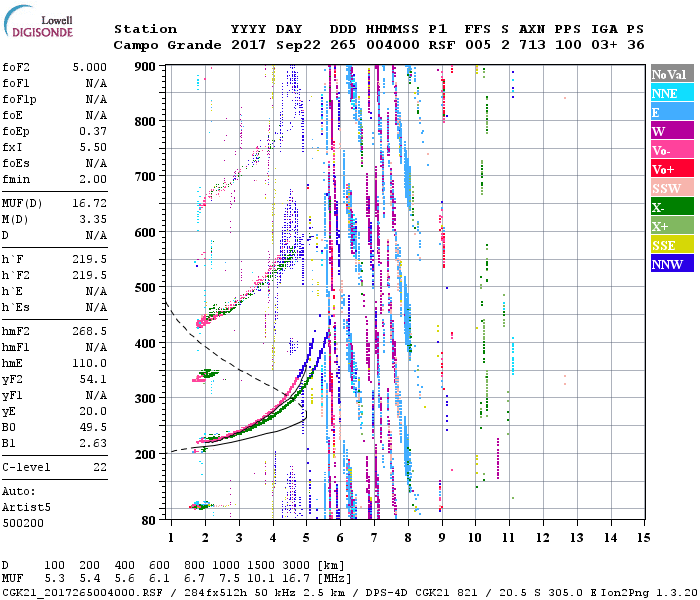Click the time value 004000
The image size is (700, 600).
point(393,45)
